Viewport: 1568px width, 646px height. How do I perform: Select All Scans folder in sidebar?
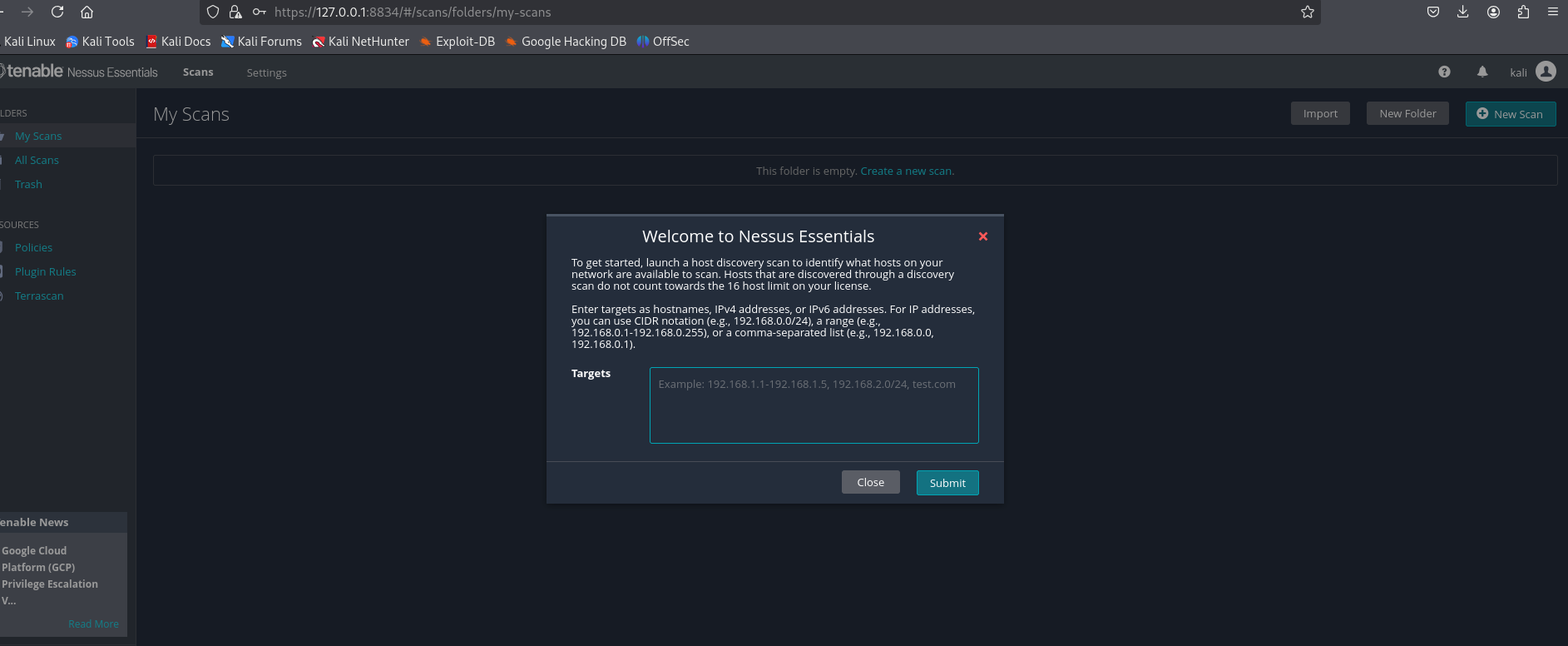tap(37, 160)
